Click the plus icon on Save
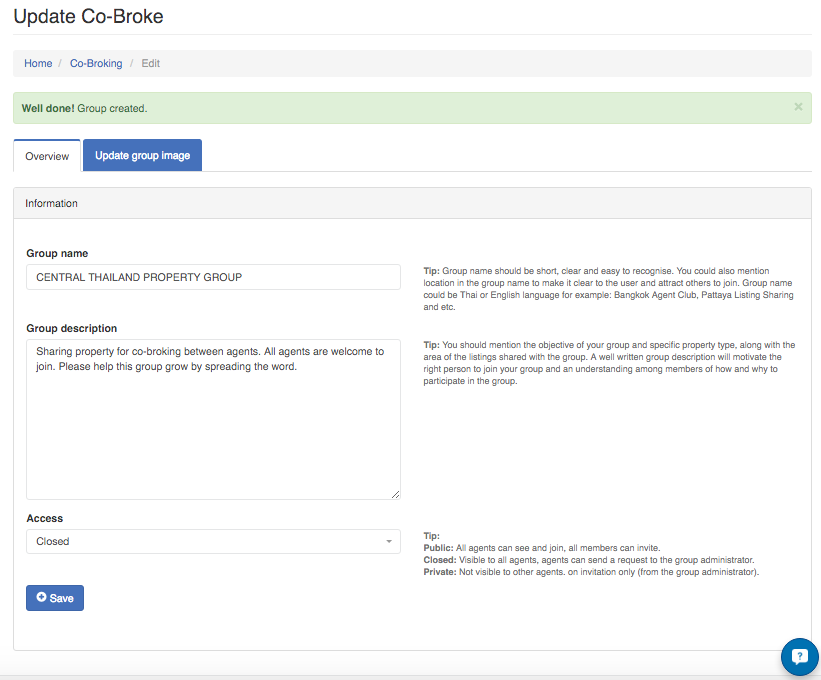This screenshot has height=680, width=821. coord(41,598)
